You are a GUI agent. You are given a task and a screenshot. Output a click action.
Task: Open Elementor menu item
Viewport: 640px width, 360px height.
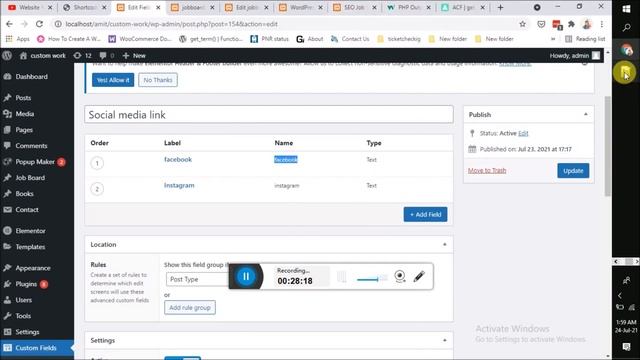point(31,231)
